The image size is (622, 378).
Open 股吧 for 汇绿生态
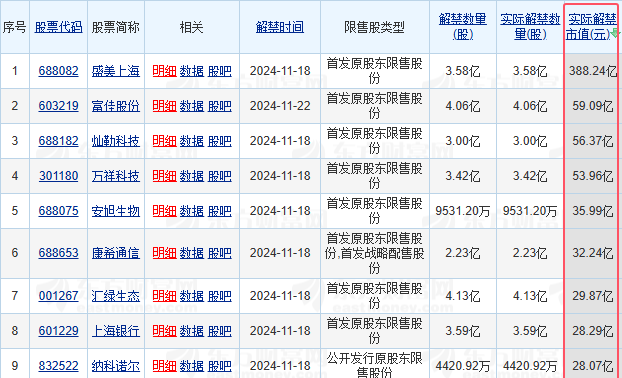(x=220, y=295)
